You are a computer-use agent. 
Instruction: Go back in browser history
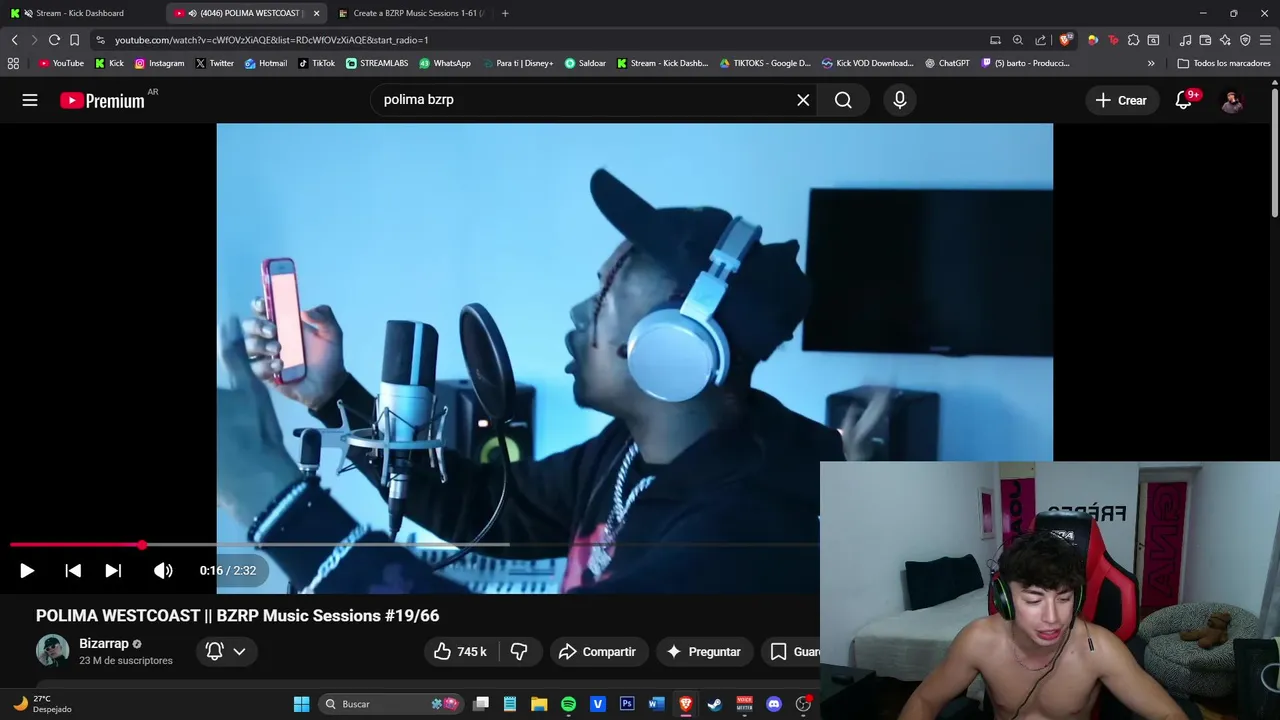[x=14, y=40]
